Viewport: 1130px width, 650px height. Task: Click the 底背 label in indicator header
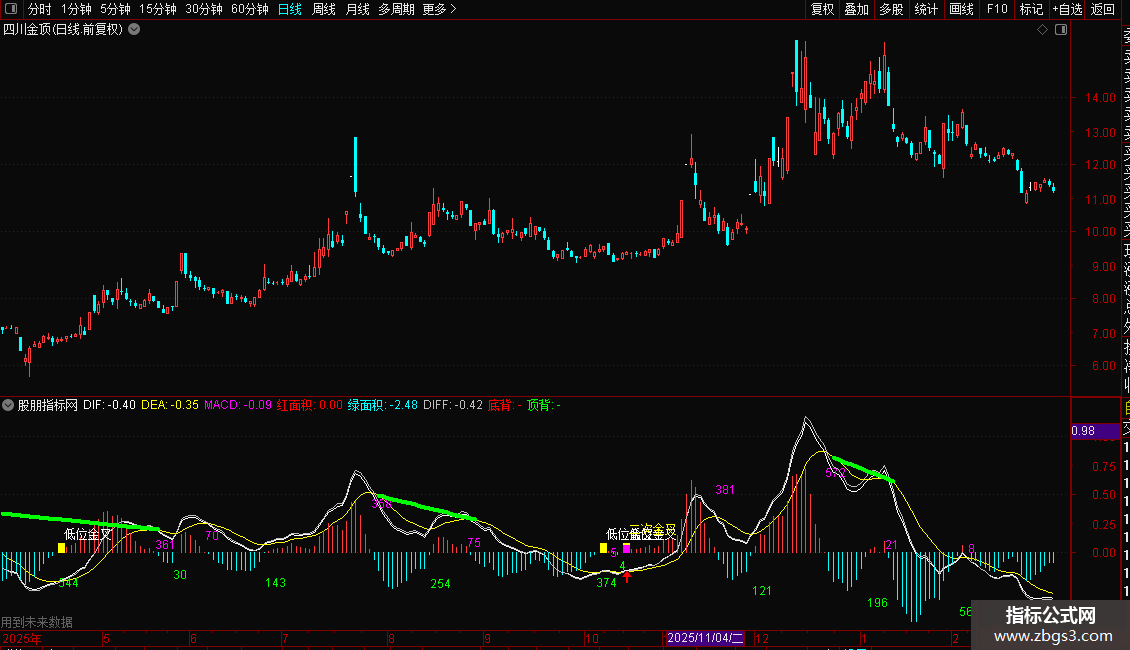[x=504, y=405]
